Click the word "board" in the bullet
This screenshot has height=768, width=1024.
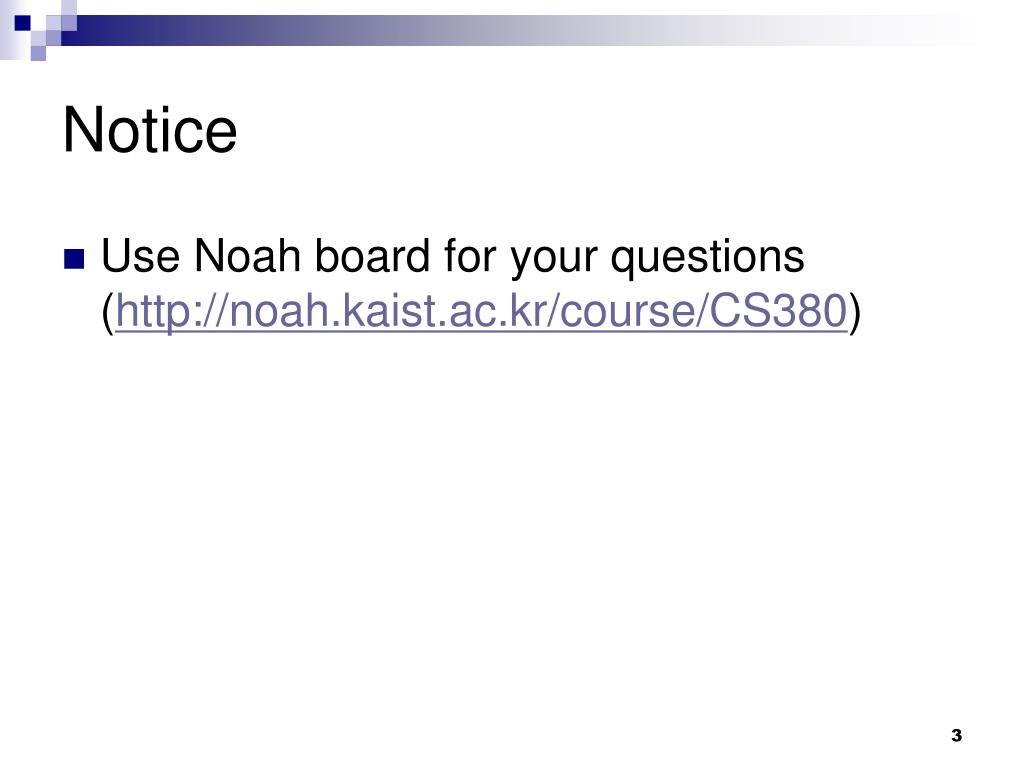[x=372, y=255]
